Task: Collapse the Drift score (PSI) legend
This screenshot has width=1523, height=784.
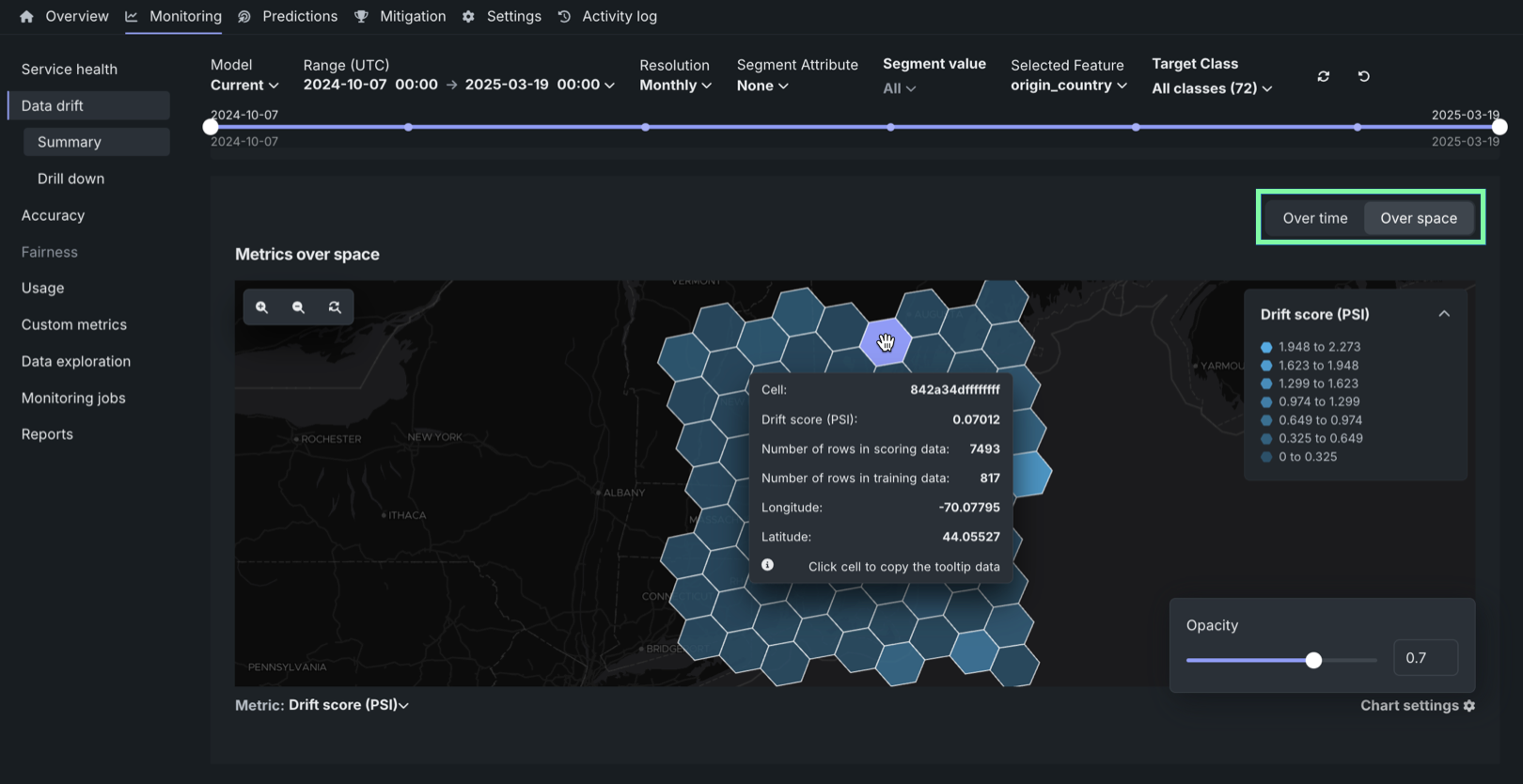Action: tap(1443, 314)
